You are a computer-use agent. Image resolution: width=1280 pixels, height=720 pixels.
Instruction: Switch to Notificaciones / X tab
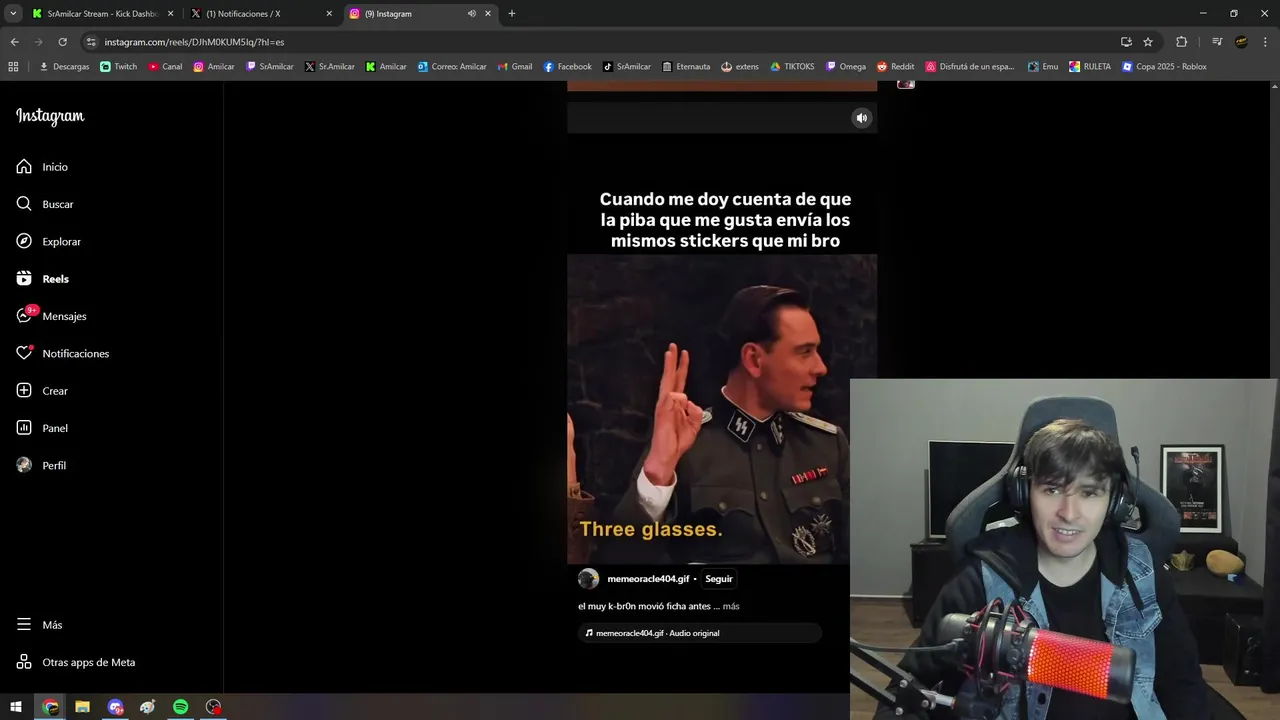click(x=262, y=14)
